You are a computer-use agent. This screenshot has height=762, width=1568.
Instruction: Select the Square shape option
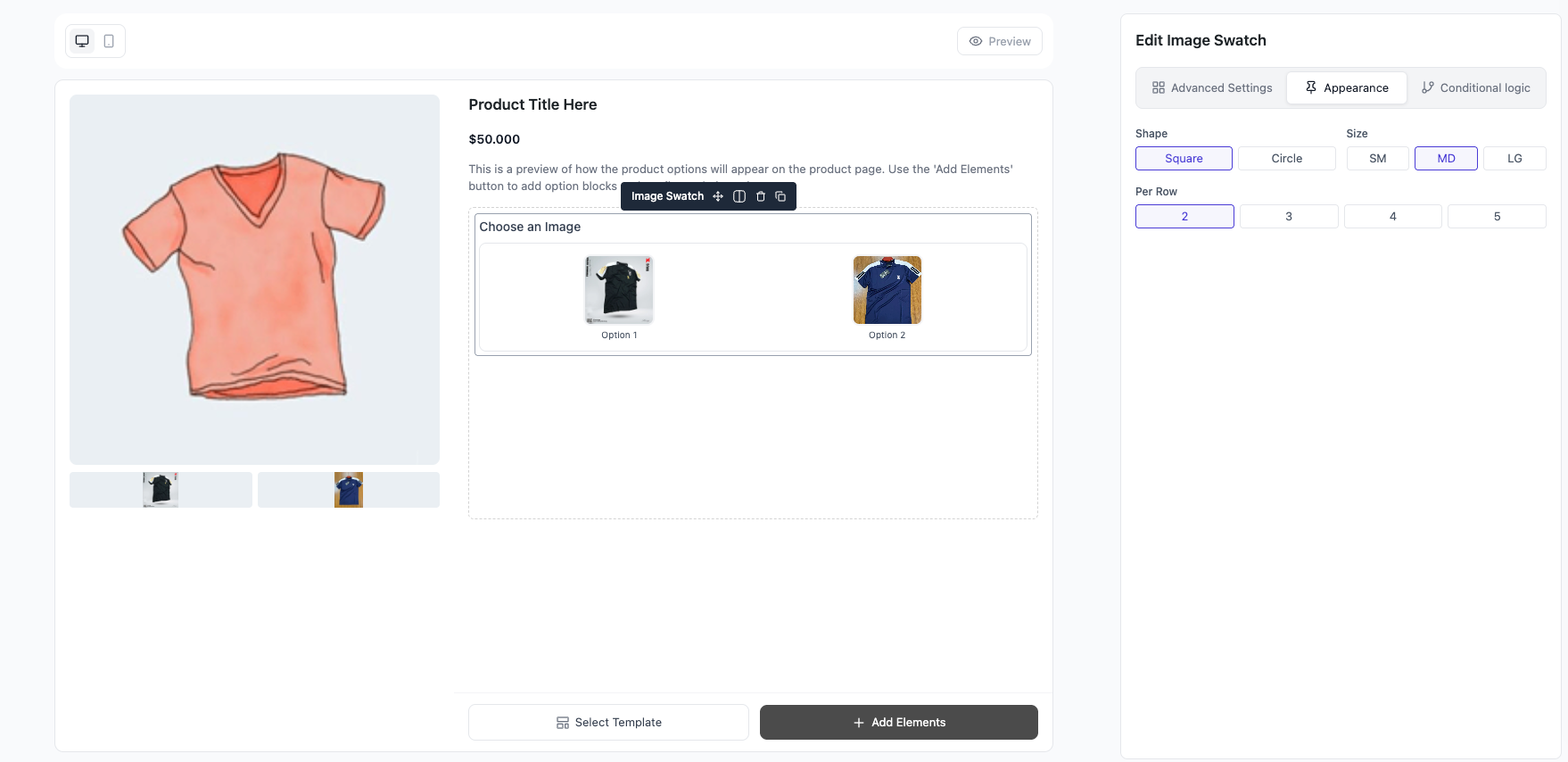1184,158
